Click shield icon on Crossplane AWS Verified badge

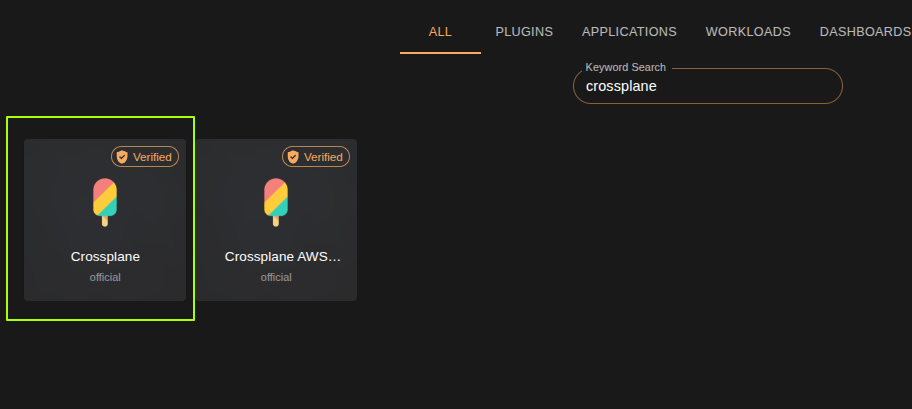293,157
